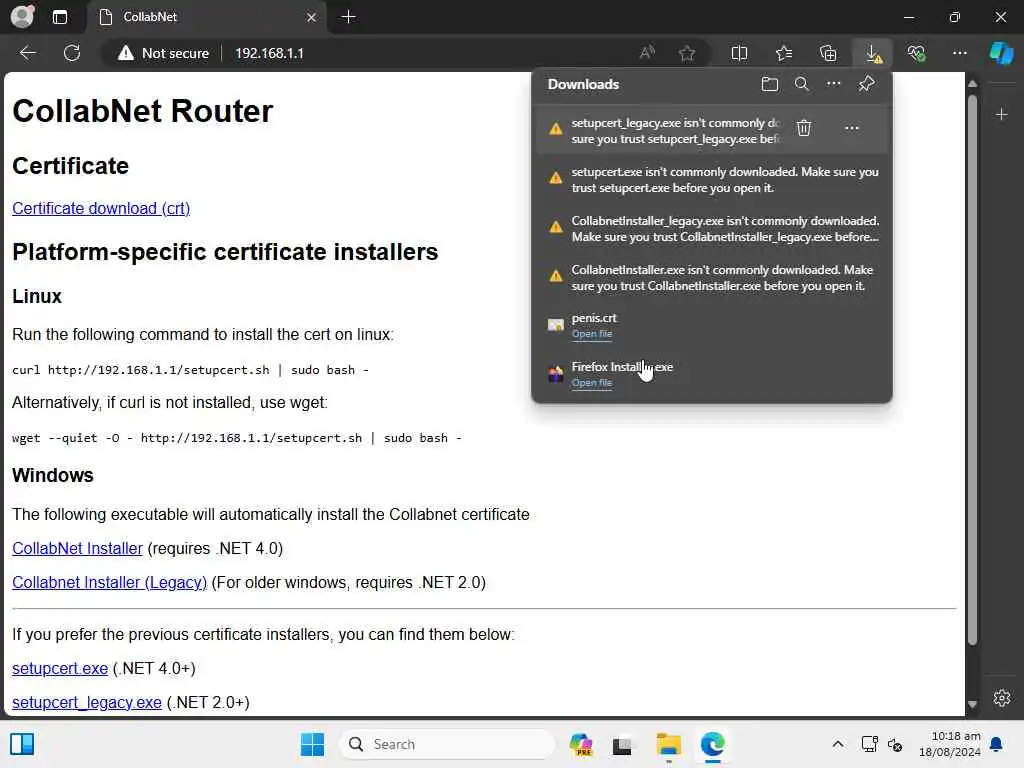Open Browser essentials heart icon
Viewport: 1024px width, 768px height.
pyautogui.click(x=917, y=53)
